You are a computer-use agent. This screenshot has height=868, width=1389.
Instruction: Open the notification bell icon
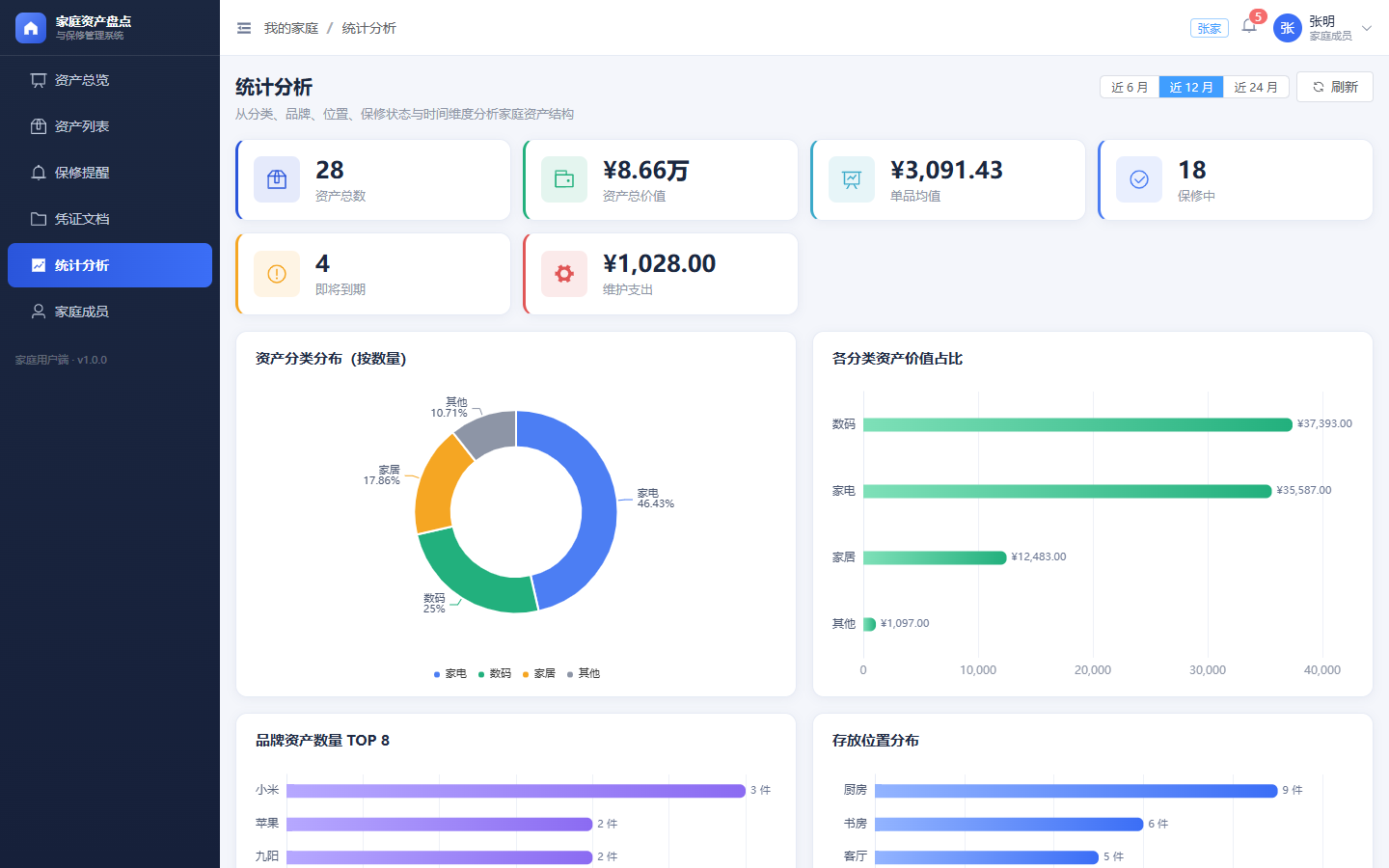(x=1249, y=27)
